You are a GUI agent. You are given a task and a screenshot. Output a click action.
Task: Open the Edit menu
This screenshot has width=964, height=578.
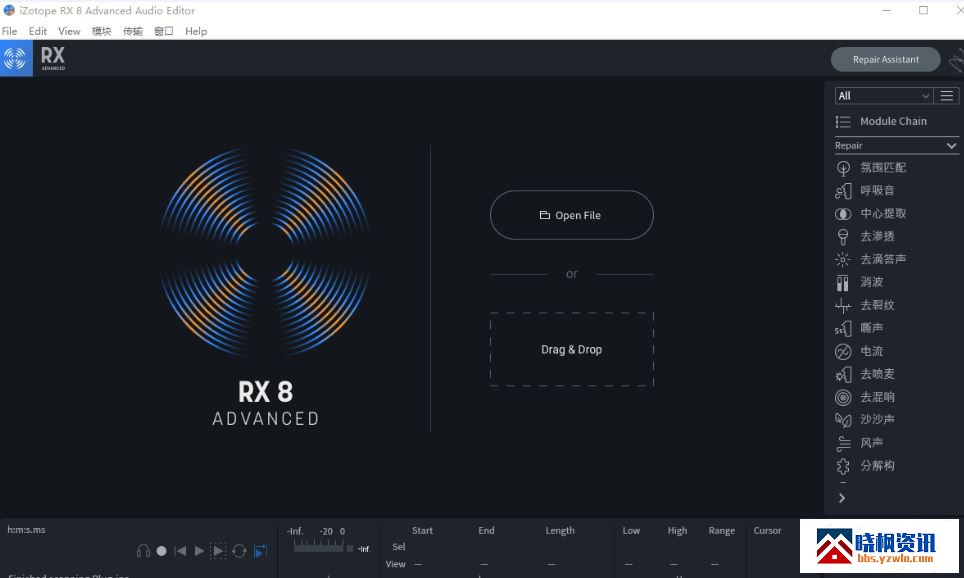[38, 31]
